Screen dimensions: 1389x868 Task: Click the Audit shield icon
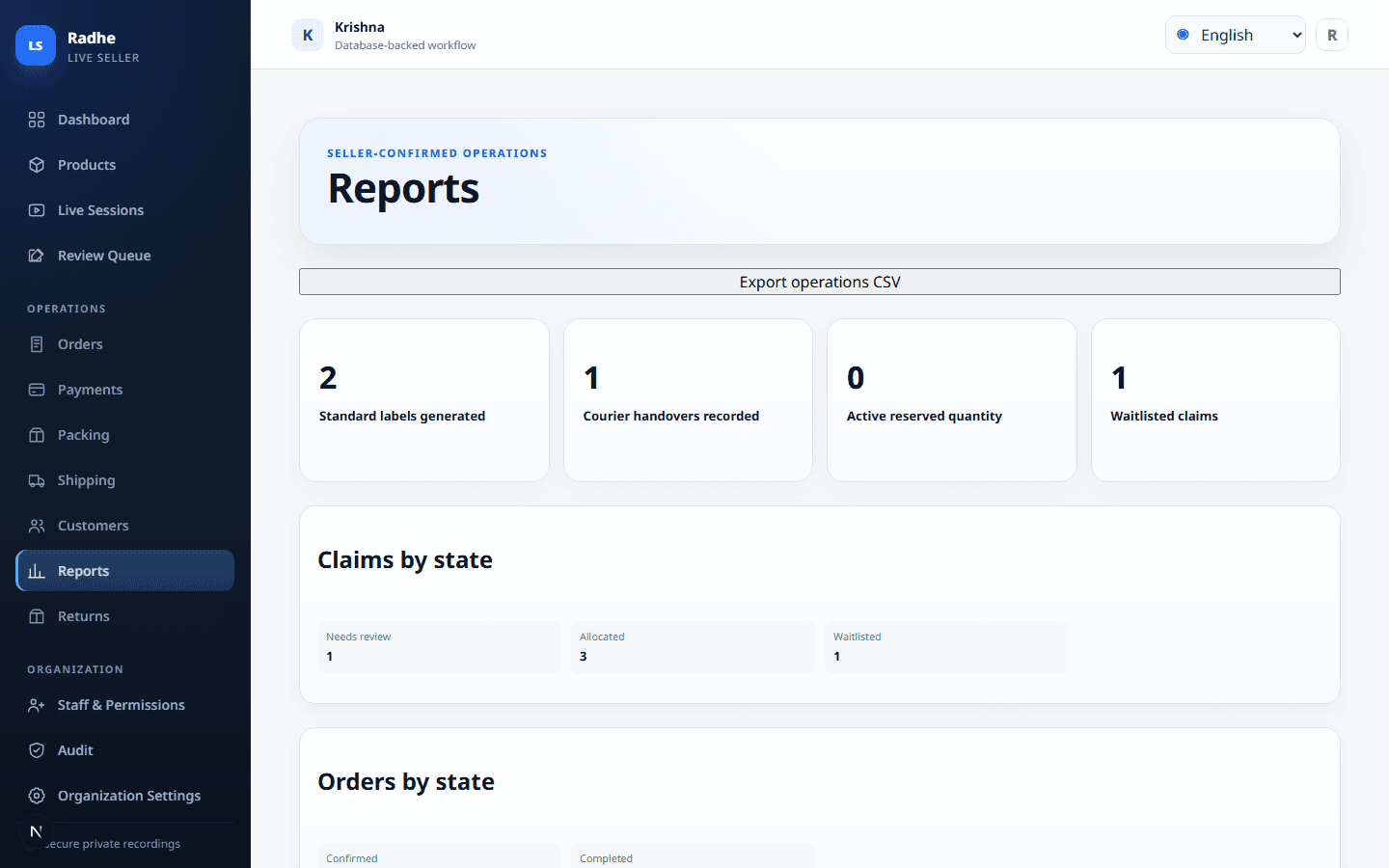pyautogui.click(x=37, y=750)
